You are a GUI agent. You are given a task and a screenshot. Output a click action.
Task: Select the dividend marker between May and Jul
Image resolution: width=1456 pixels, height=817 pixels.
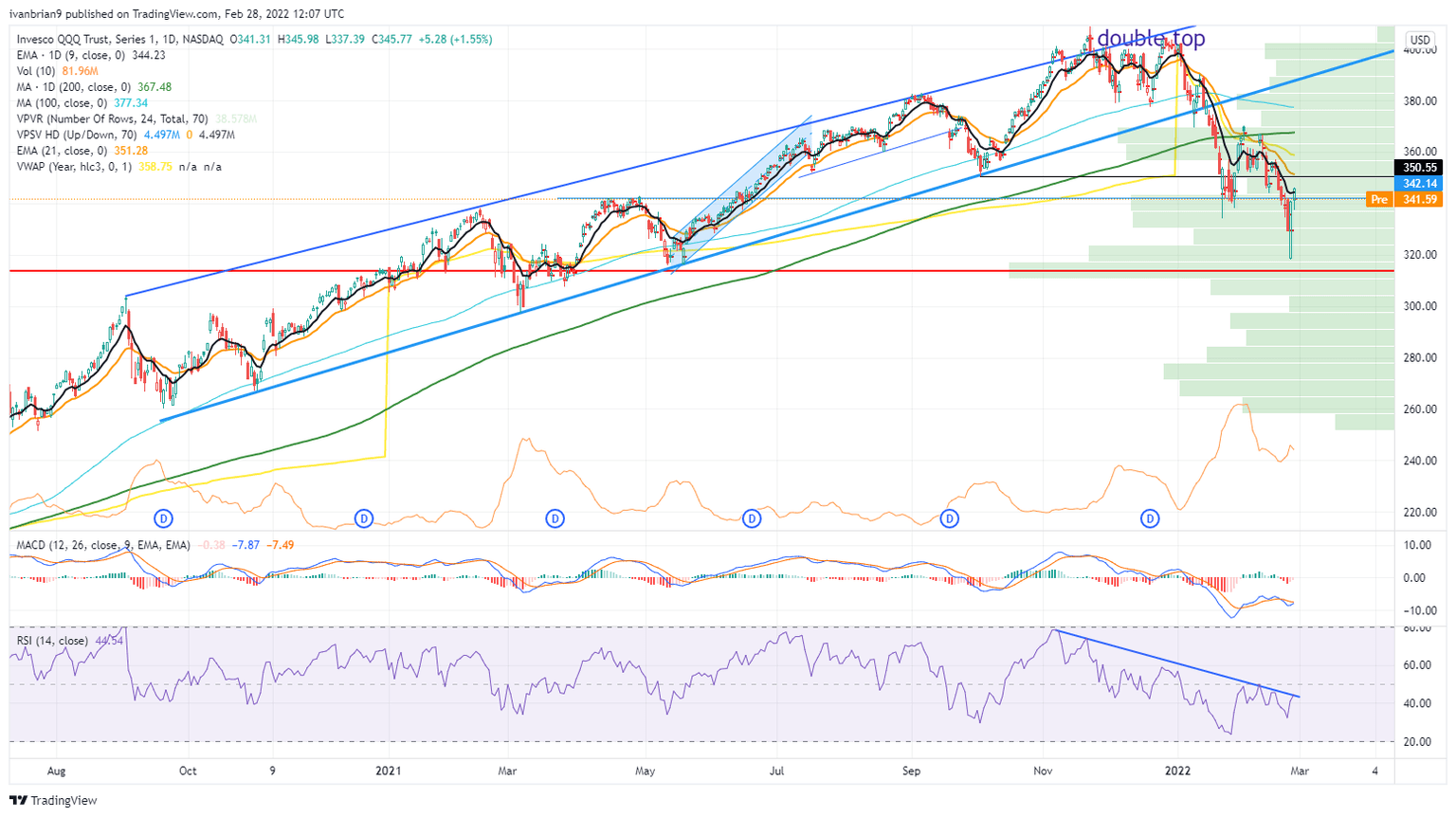pyautogui.click(x=752, y=518)
